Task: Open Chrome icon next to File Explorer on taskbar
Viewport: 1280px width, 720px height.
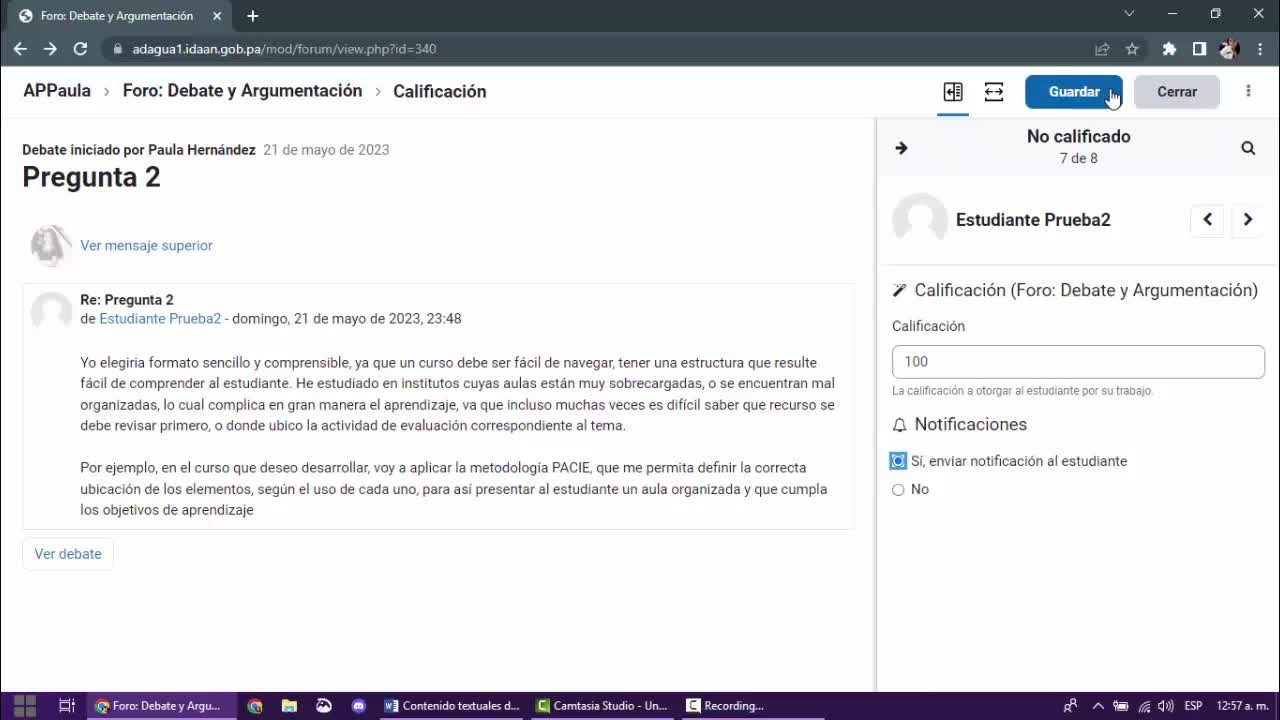Action: coord(255,705)
